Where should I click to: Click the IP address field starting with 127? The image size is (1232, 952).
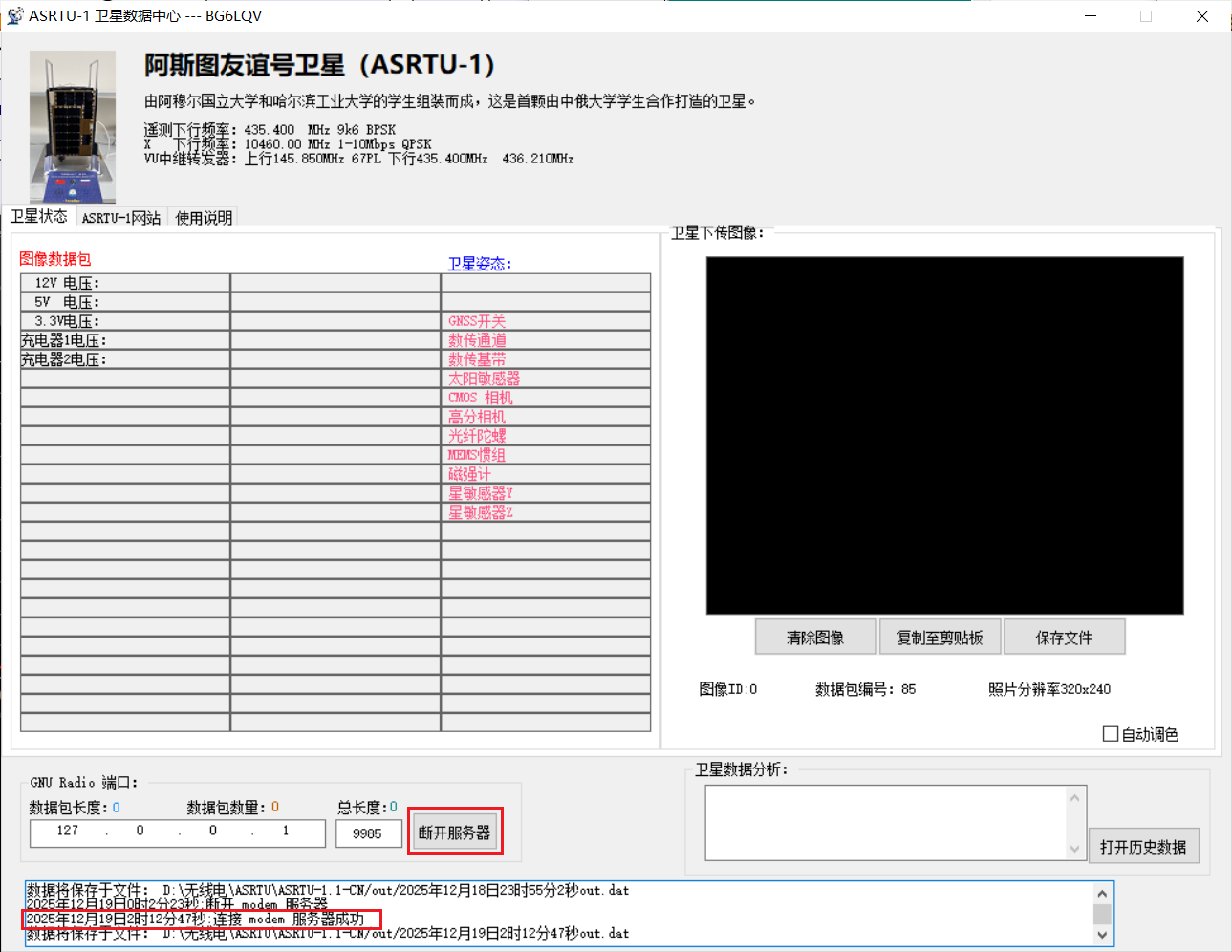(69, 832)
